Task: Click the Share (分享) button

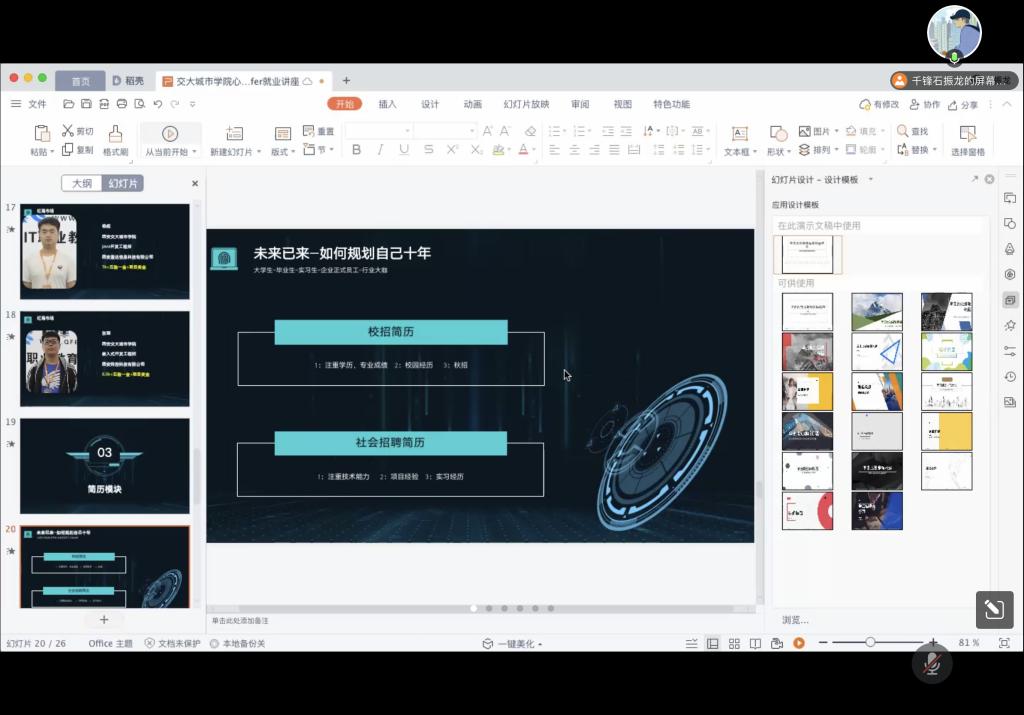Action: coord(963,104)
